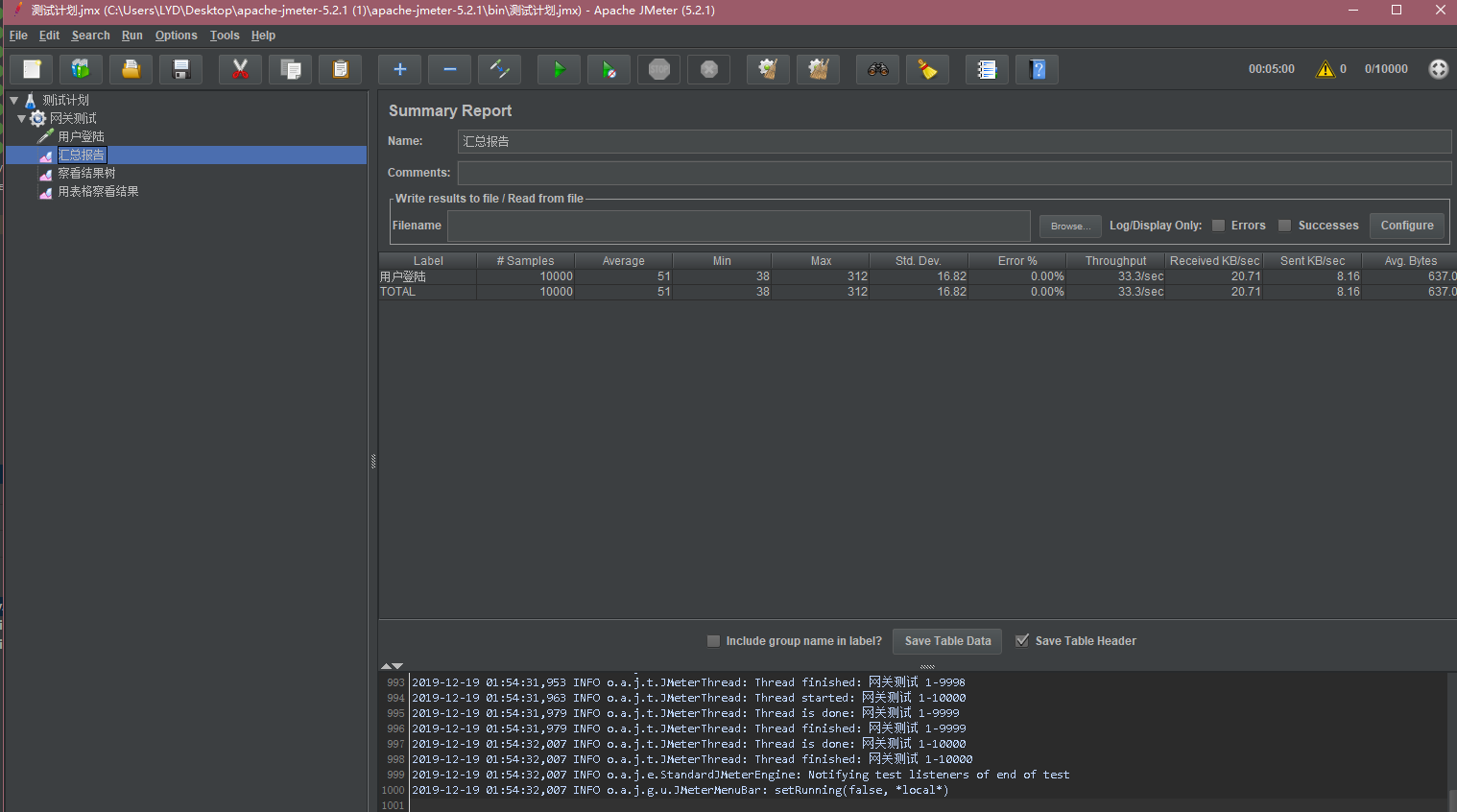Click the New test plan toolbar icon
This screenshot has height=812, width=1457.
click(x=32, y=69)
